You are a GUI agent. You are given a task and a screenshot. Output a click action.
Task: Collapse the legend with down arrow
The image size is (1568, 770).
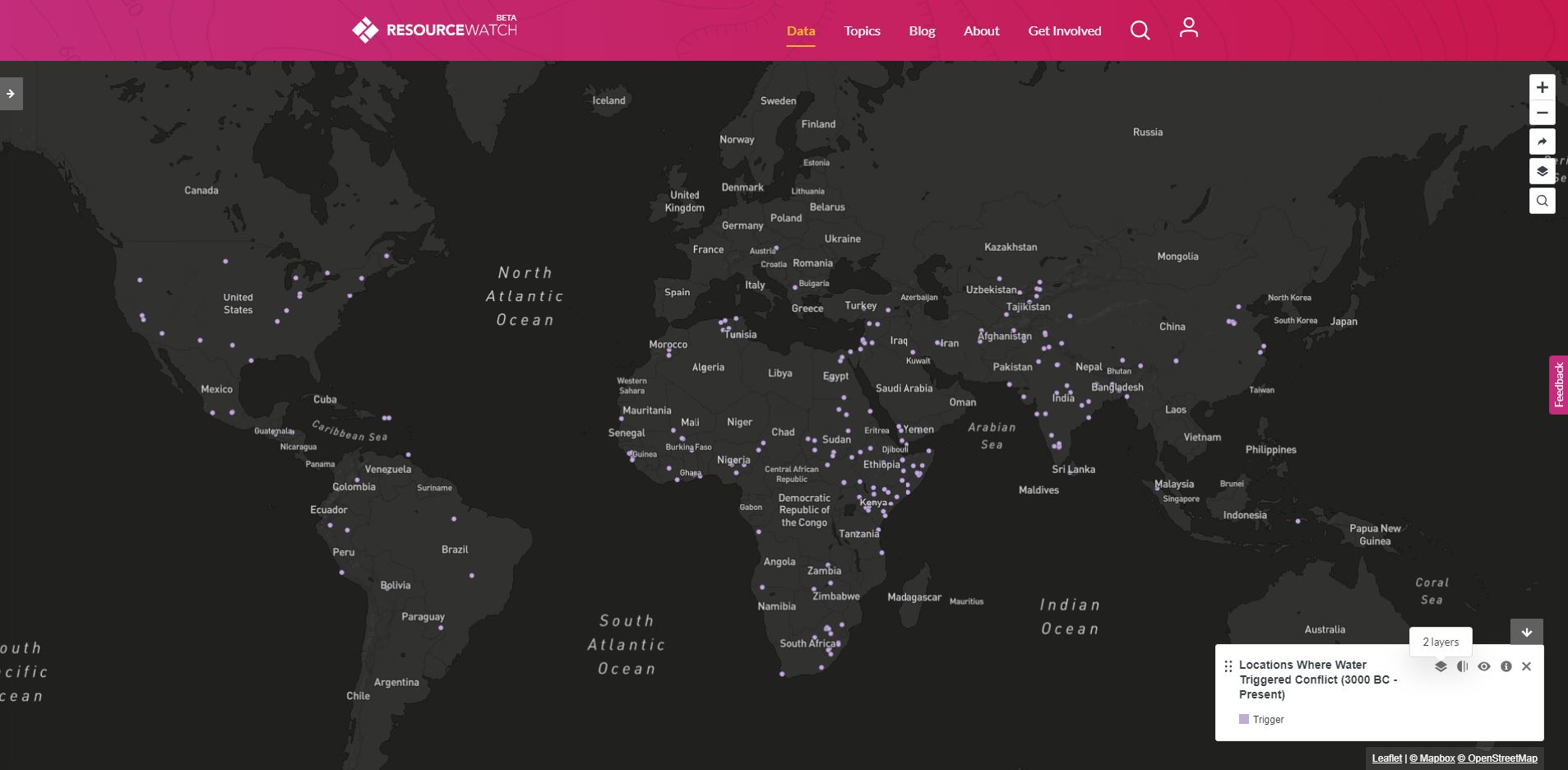[1526, 633]
